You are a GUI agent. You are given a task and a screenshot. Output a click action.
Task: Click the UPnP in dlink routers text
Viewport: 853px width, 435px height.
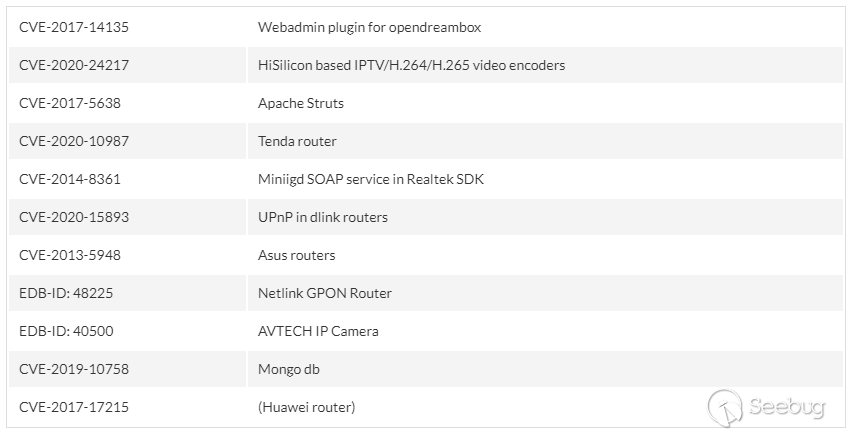[322, 217]
